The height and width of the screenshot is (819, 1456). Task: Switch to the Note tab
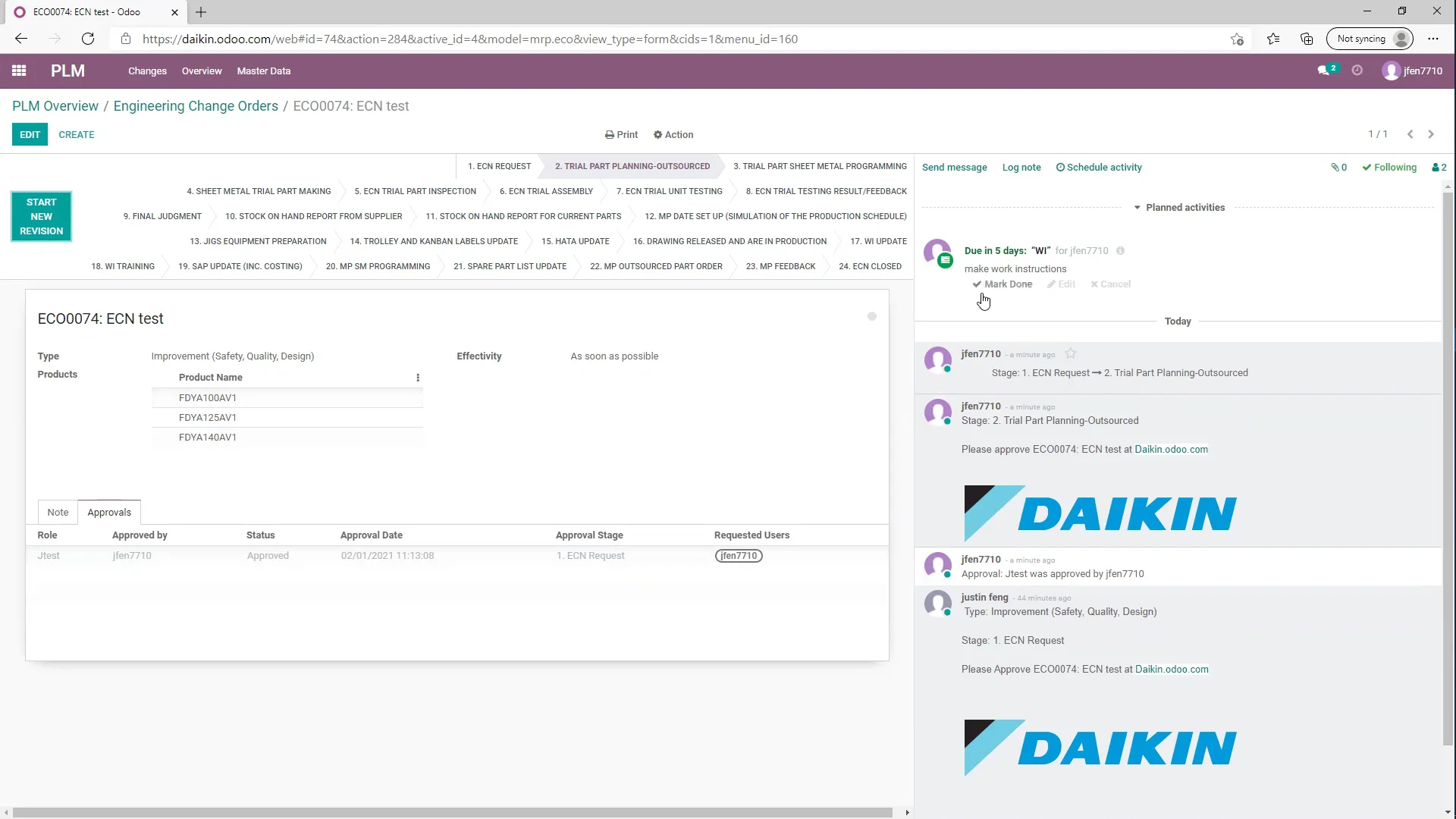point(58,513)
